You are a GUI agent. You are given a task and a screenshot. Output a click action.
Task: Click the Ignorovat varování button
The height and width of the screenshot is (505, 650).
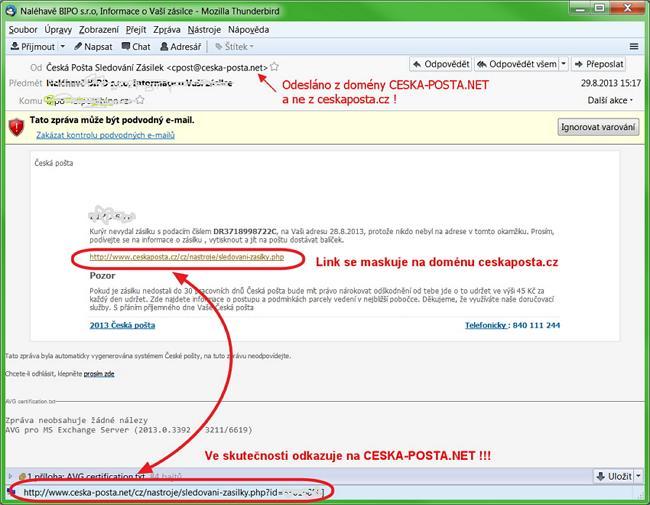598,127
